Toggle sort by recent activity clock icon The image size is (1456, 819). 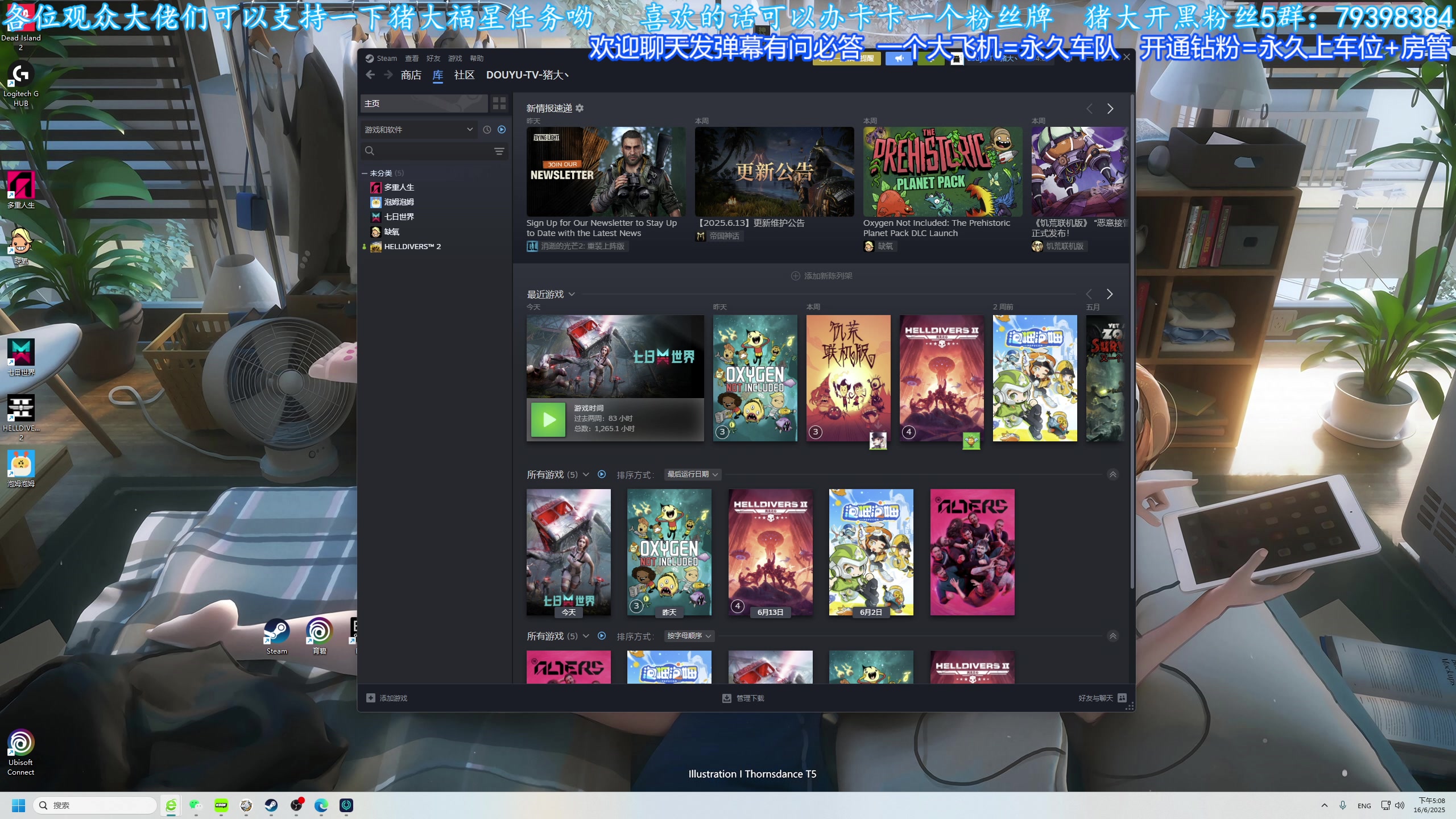click(x=487, y=130)
